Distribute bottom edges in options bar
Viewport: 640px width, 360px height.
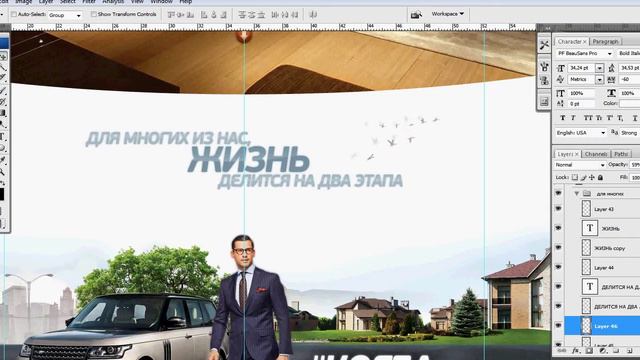(x=261, y=15)
